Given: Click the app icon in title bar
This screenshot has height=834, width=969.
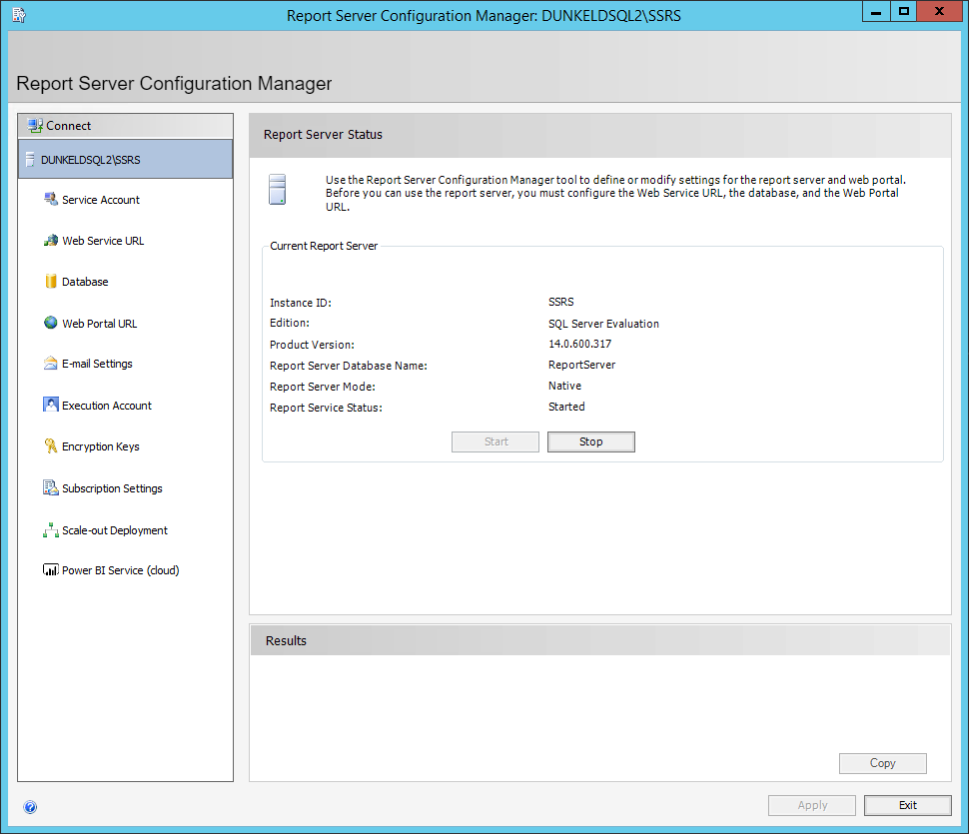Looking at the screenshot, I should click(19, 15).
